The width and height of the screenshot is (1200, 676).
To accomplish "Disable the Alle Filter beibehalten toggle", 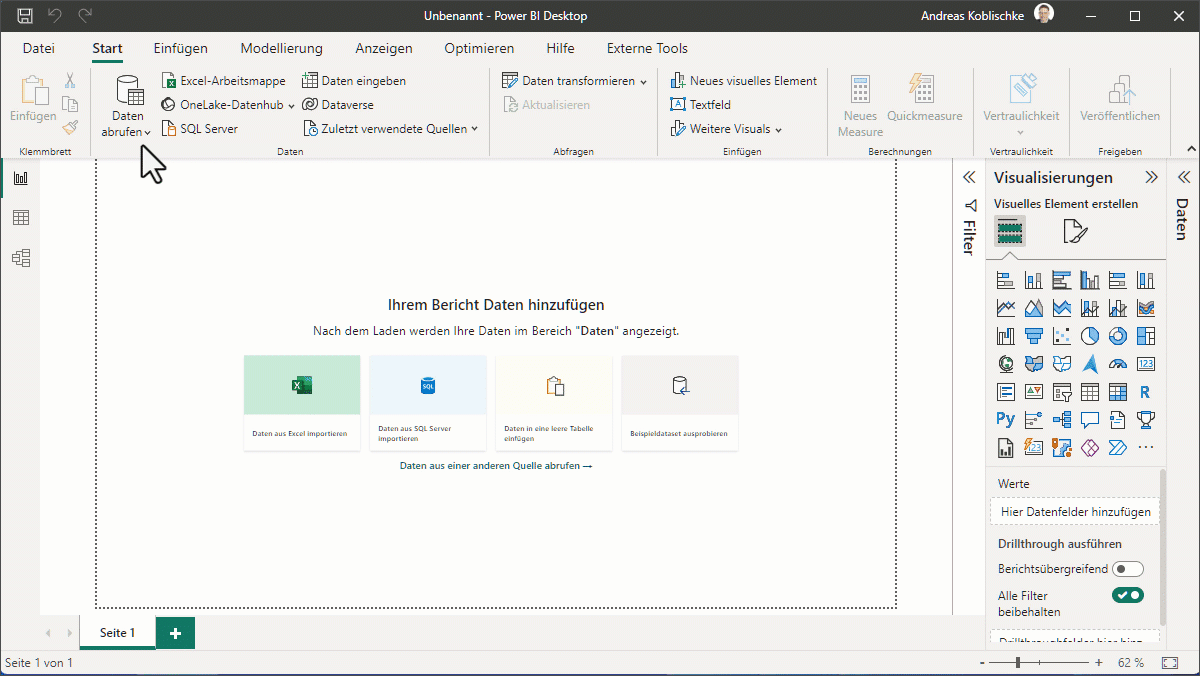I will (x=1128, y=596).
